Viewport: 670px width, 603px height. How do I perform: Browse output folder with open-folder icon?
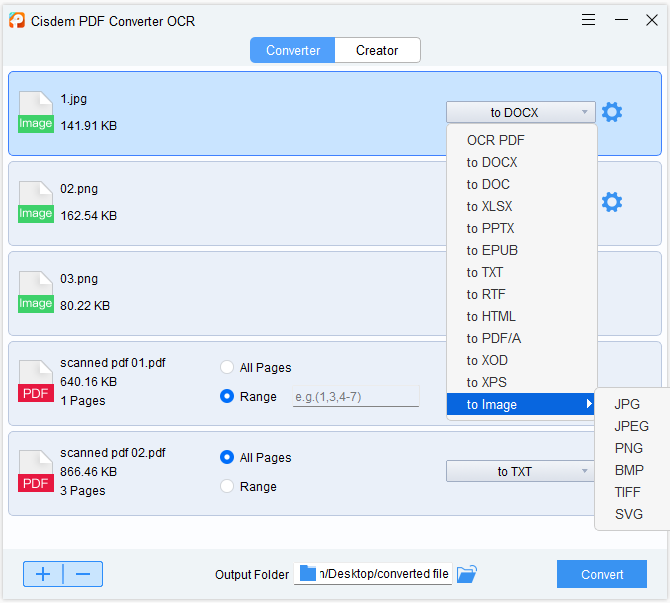pyautogui.click(x=467, y=574)
